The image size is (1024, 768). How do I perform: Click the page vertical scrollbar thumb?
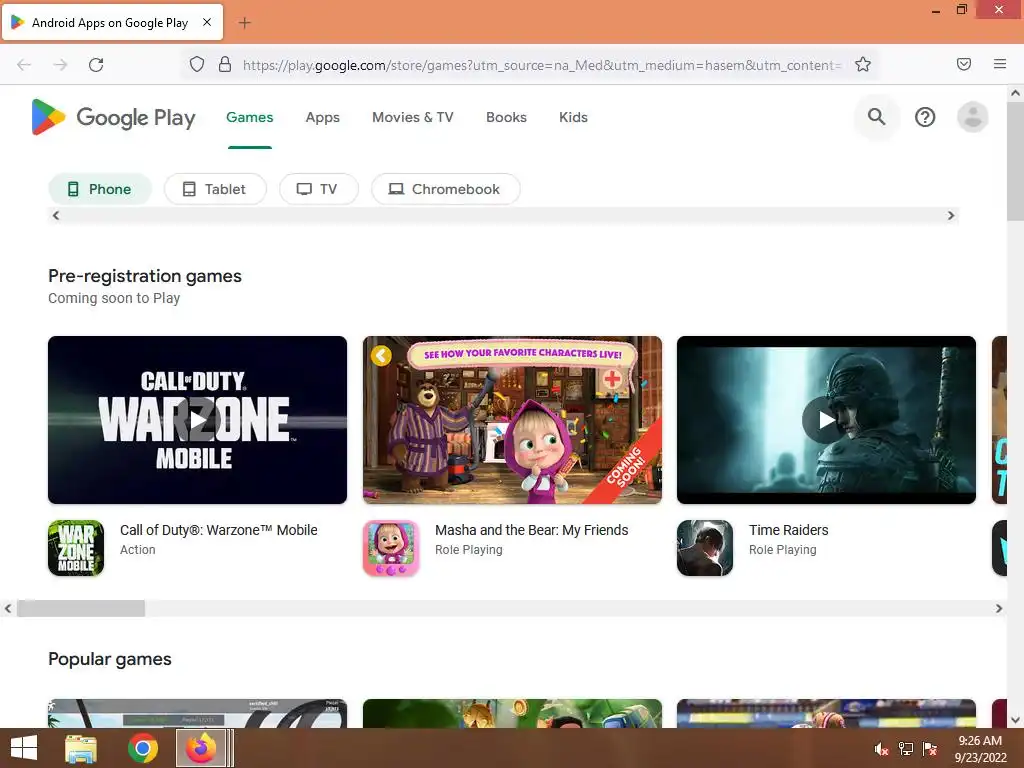pyautogui.click(x=1016, y=162)
